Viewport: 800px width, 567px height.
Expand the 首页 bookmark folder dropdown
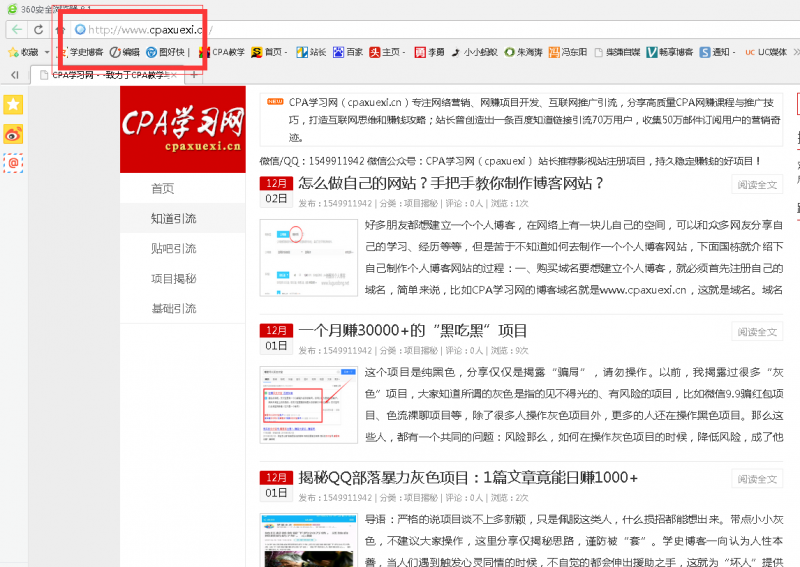(286, 52)
